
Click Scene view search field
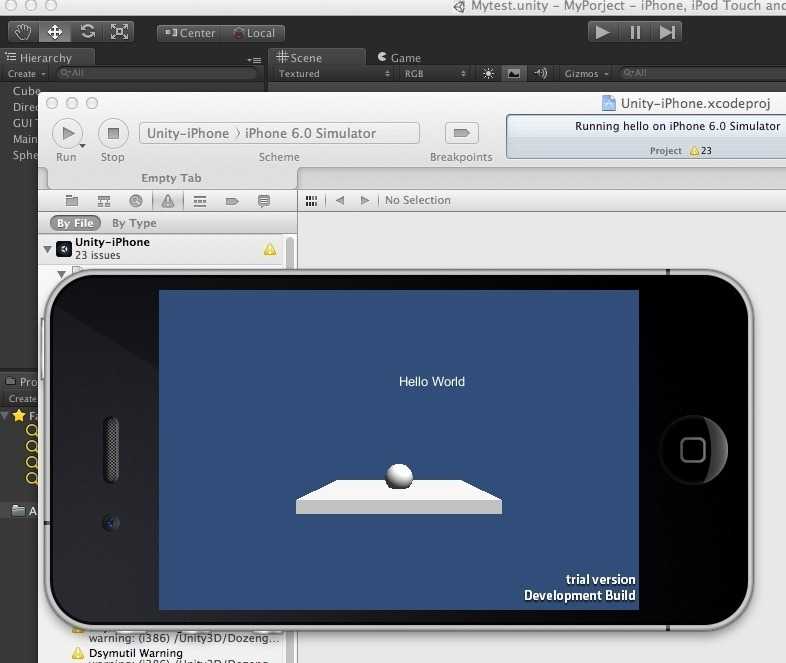tap(702, 73)
